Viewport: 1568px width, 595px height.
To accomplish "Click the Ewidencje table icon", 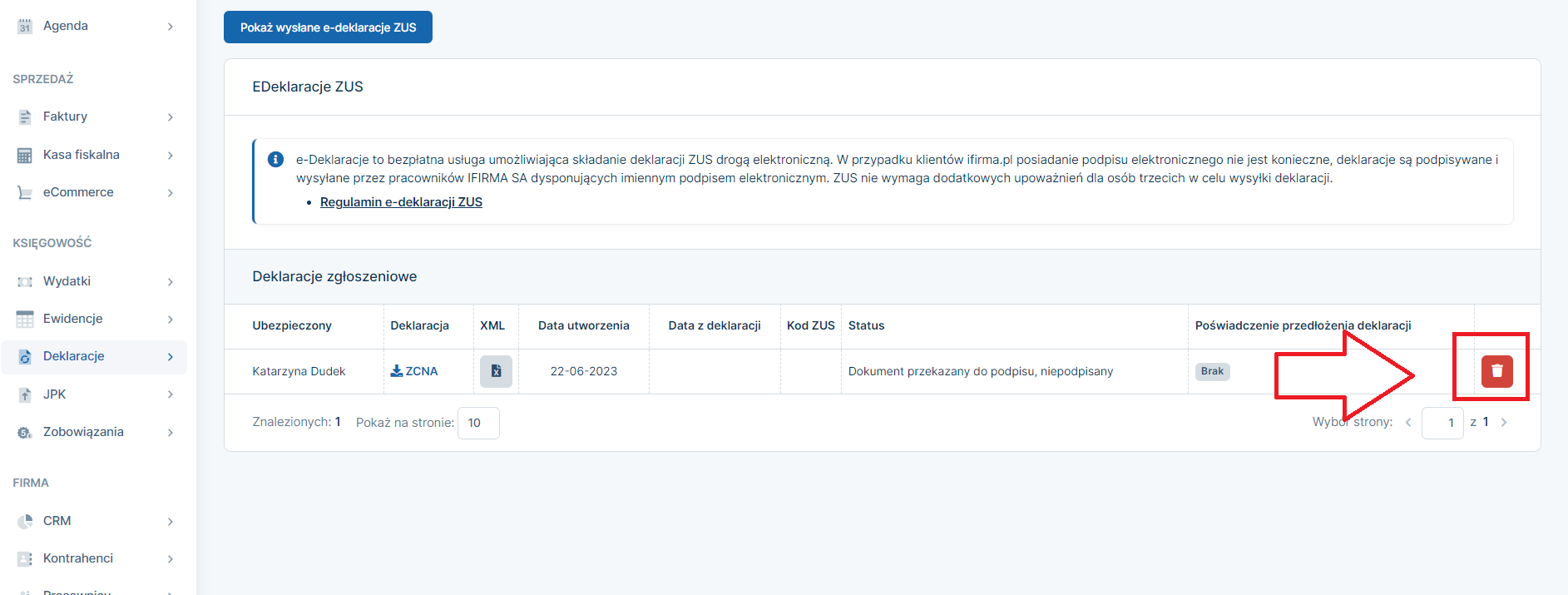I will pyautogui.click(x=25, y=320).
